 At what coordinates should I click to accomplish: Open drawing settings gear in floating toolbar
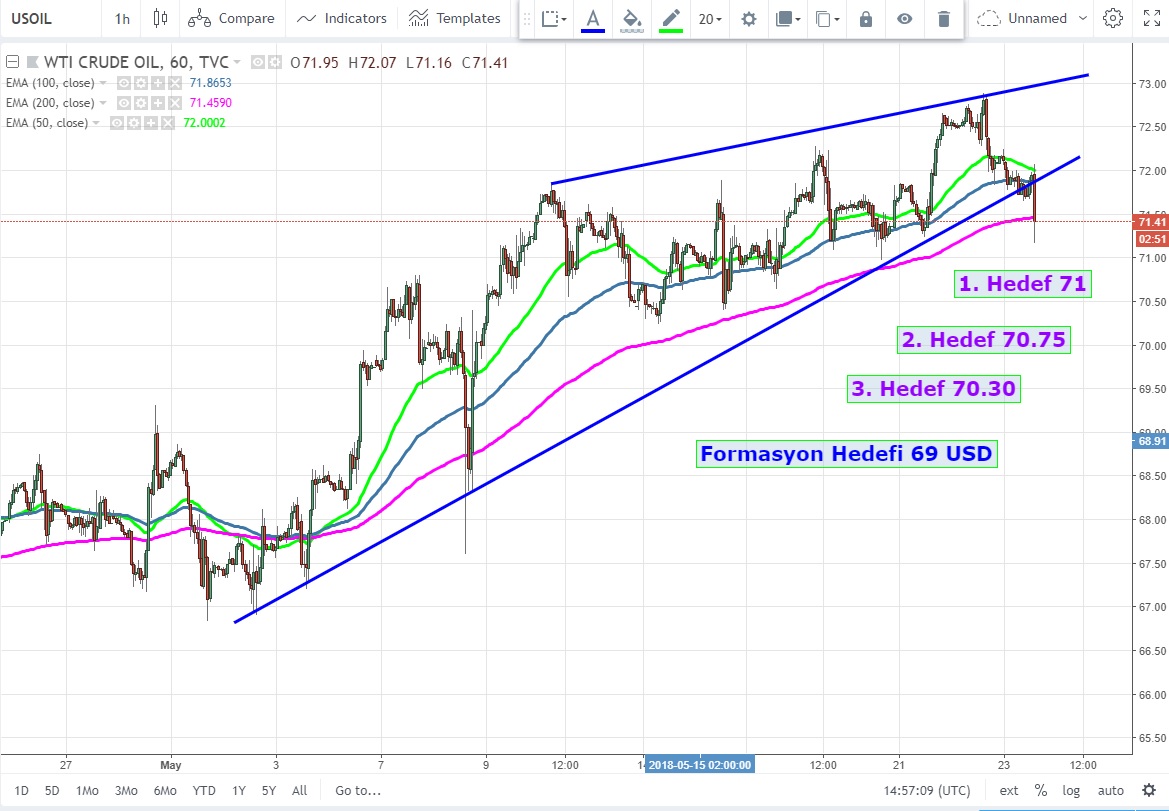click(x=748, y=18)
